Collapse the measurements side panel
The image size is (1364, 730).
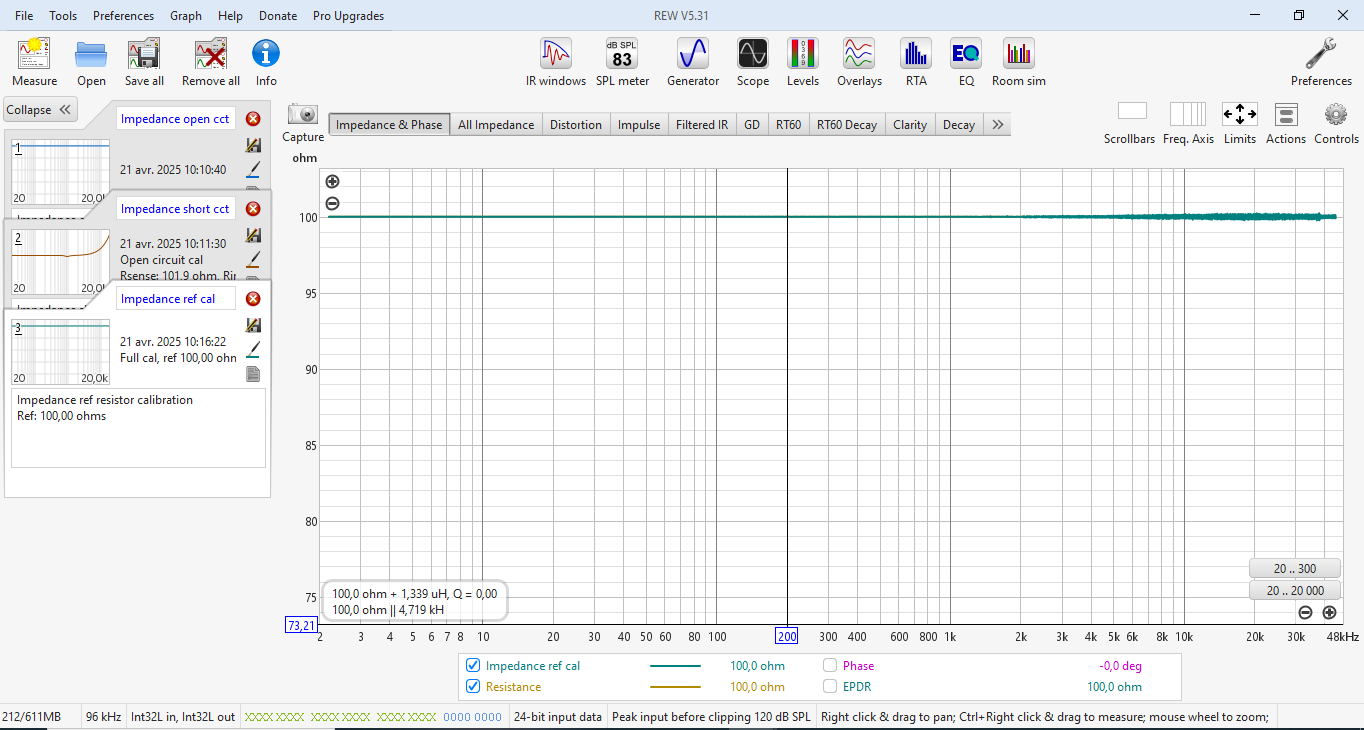[40, 110]
